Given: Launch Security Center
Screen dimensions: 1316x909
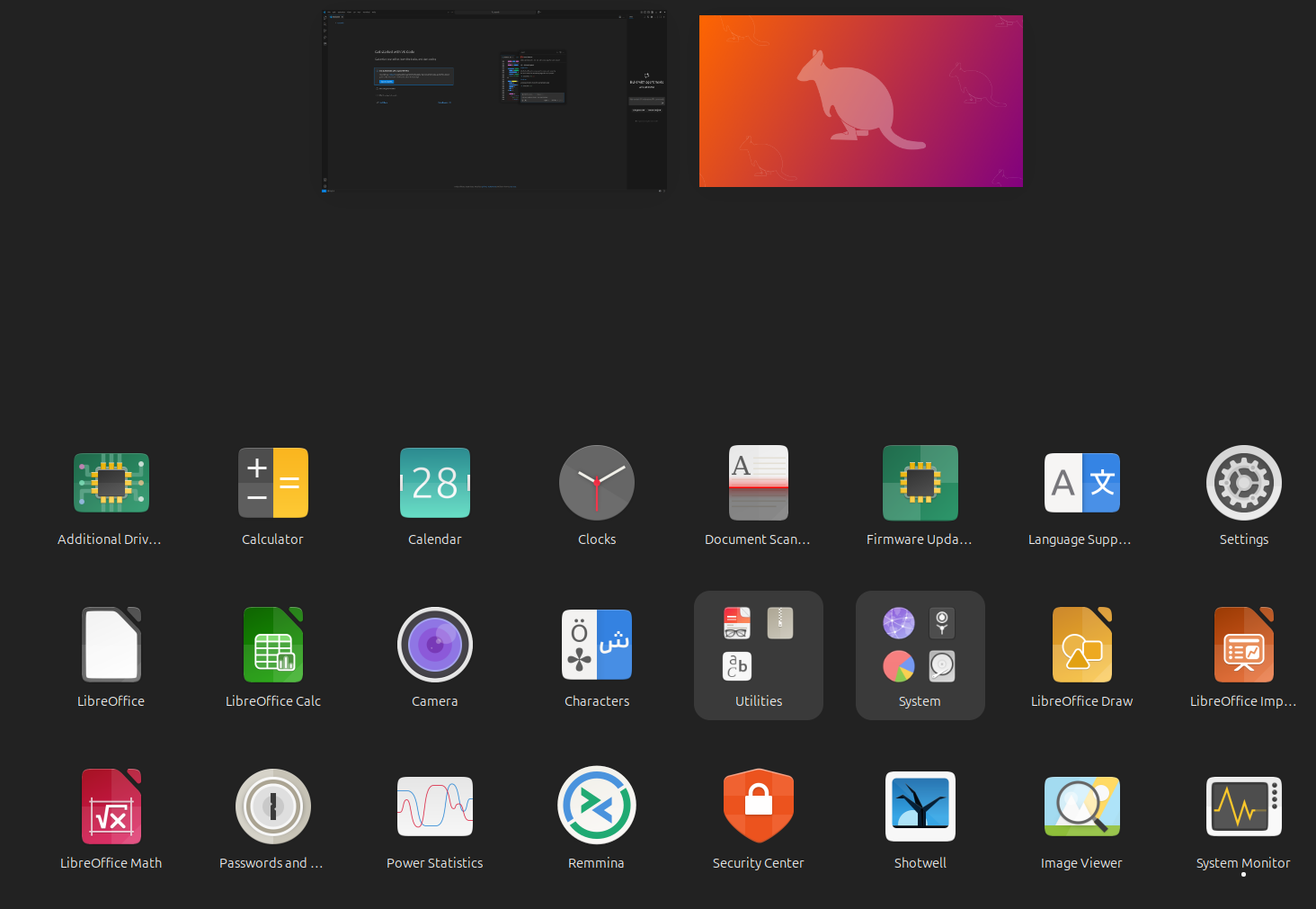Looking at the screenshot, I should (x=758, y=807).
